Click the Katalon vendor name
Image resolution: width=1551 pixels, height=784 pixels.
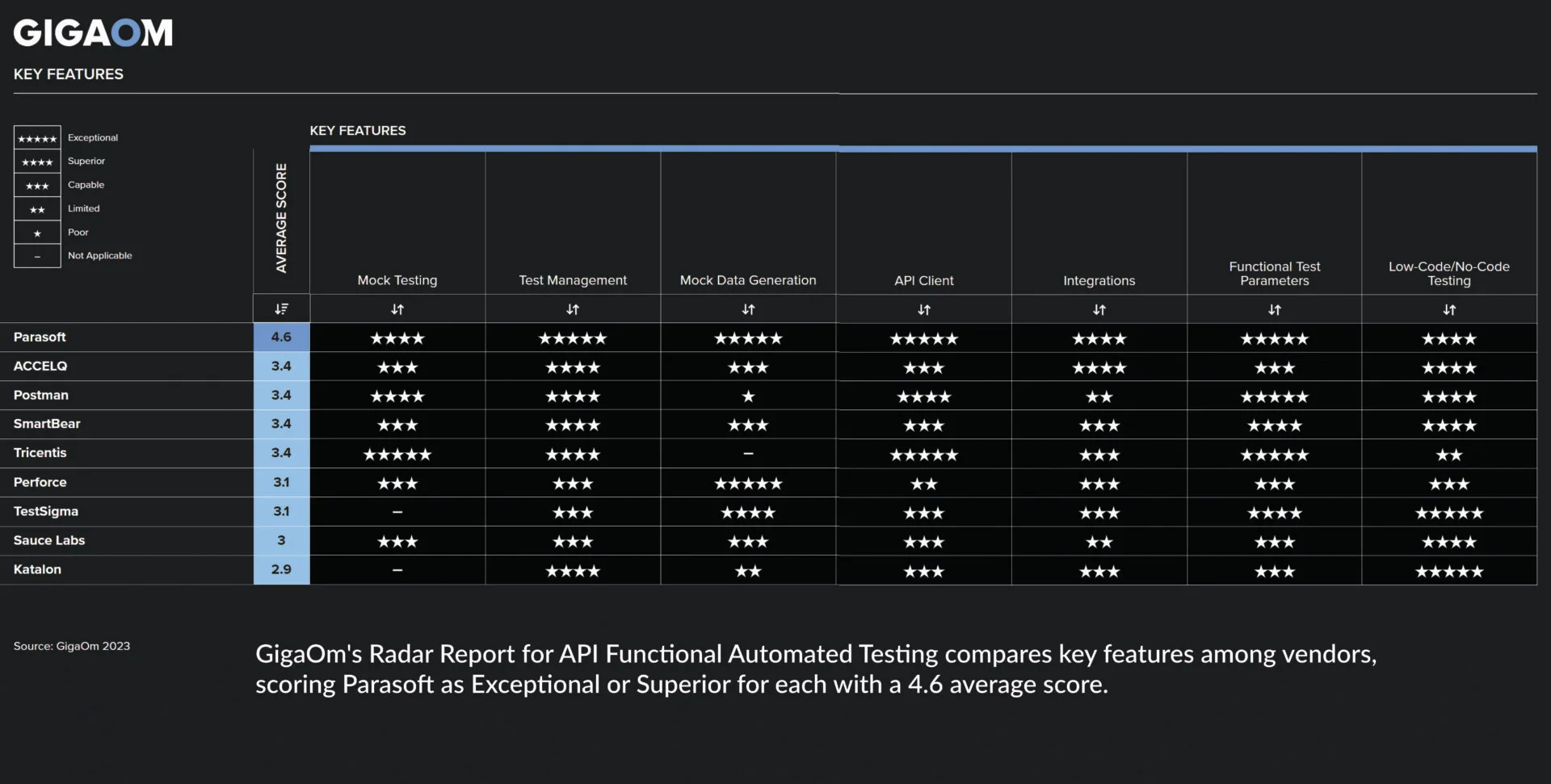37,569
